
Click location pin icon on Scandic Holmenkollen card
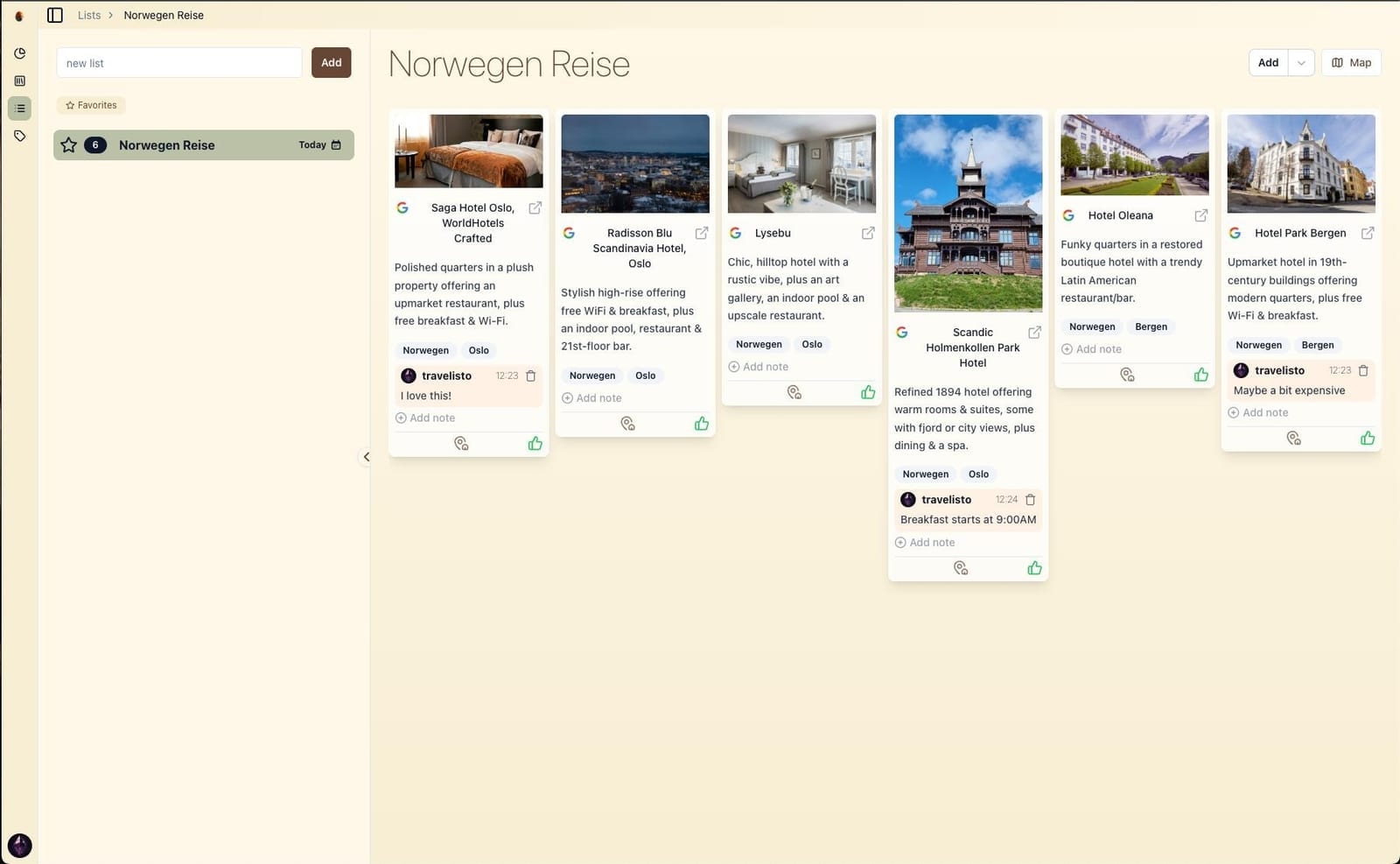click(960, 568)
